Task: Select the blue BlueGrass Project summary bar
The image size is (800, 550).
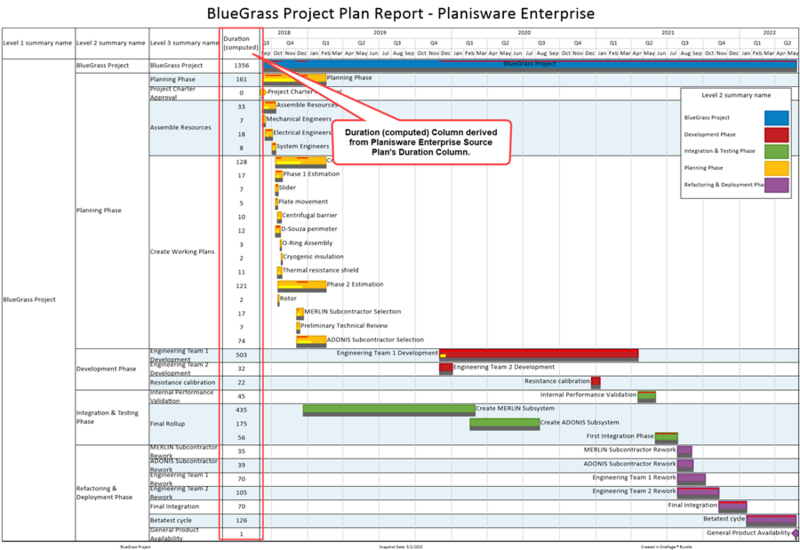Action: pos(530,65)
